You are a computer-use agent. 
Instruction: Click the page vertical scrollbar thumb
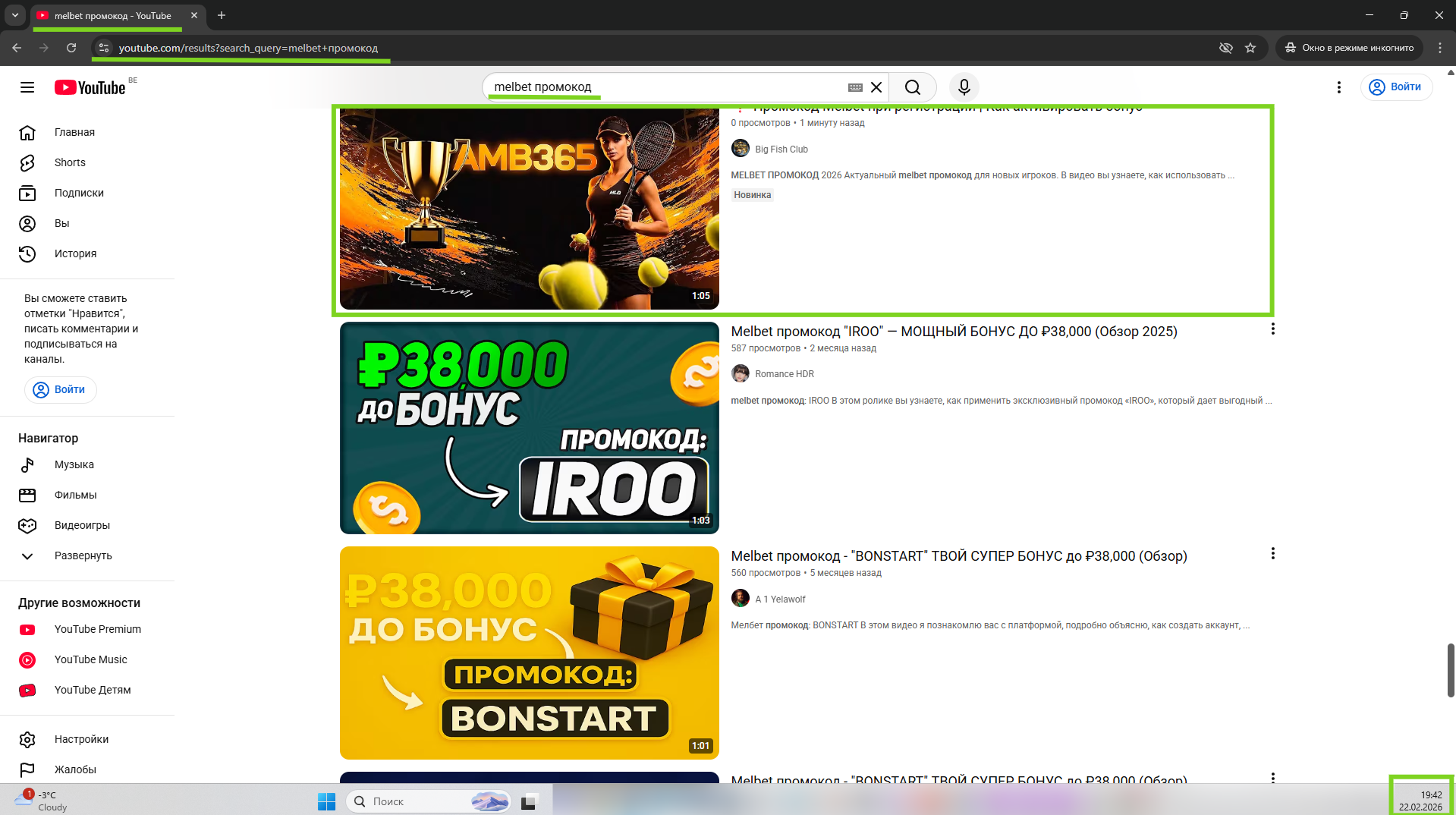pyautogui.click(x=1451, y=670)
